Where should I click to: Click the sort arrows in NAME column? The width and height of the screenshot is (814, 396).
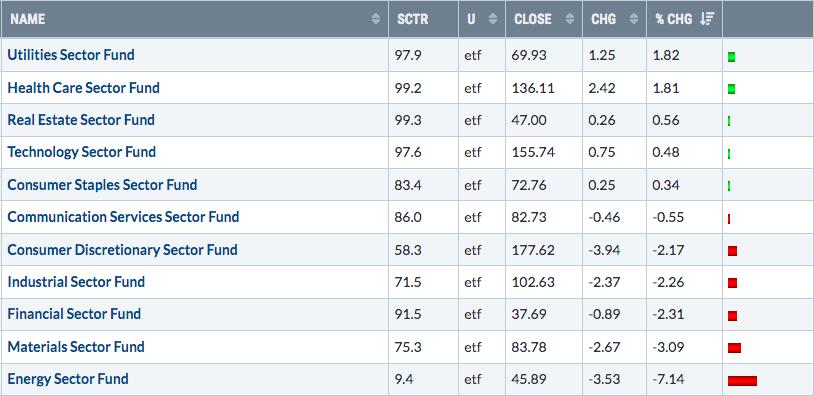point(376,19)
